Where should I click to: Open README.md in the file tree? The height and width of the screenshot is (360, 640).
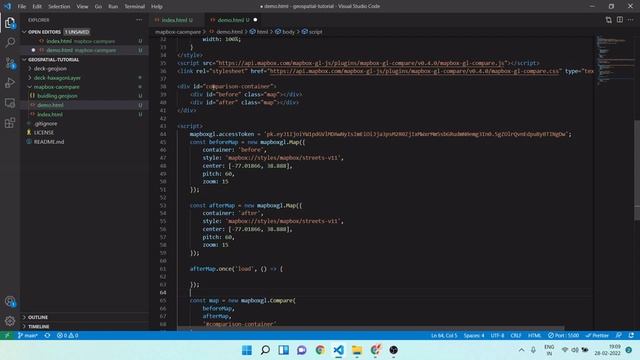(49, 142)
